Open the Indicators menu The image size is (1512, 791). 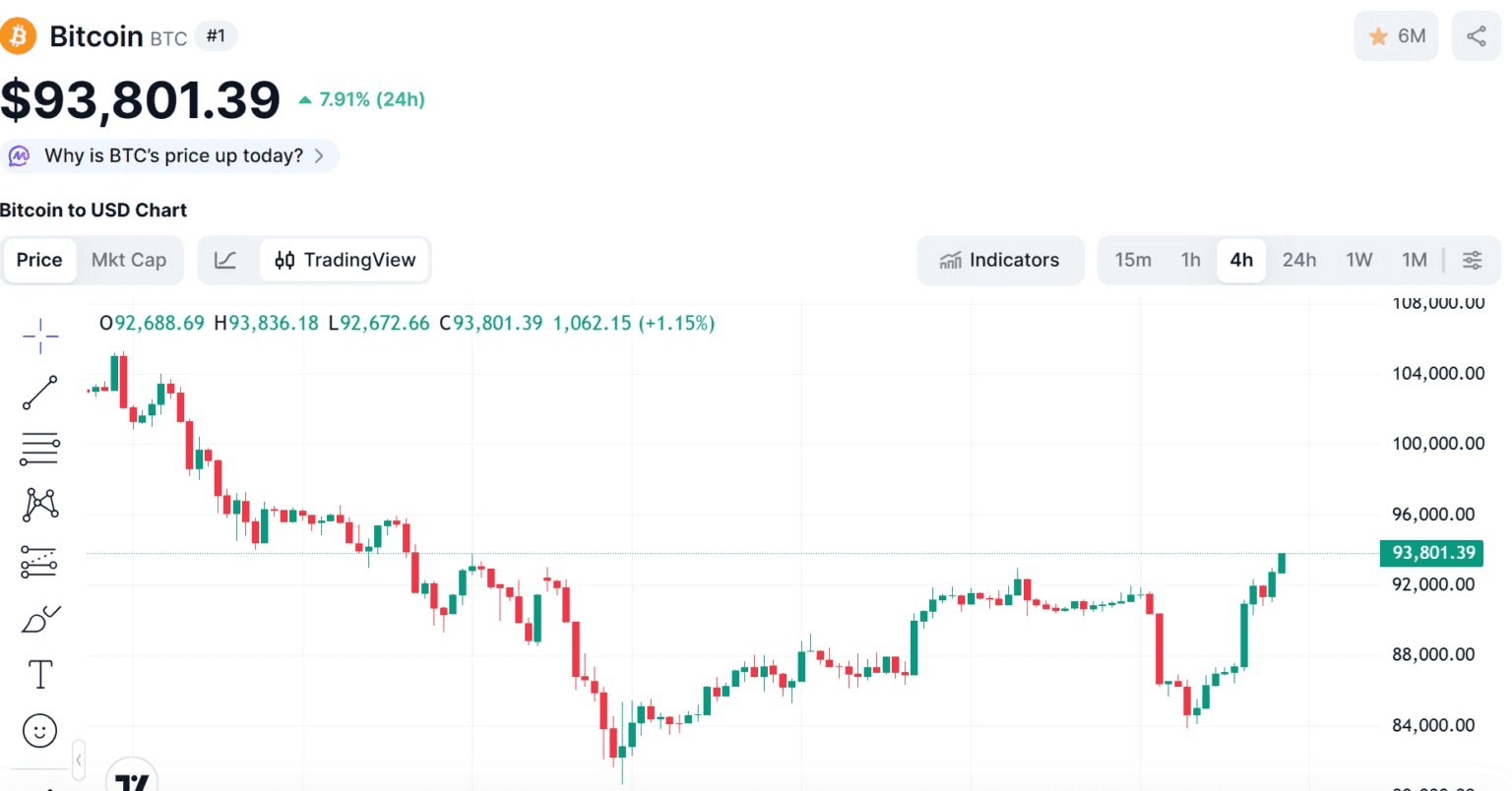pos(999,261)
